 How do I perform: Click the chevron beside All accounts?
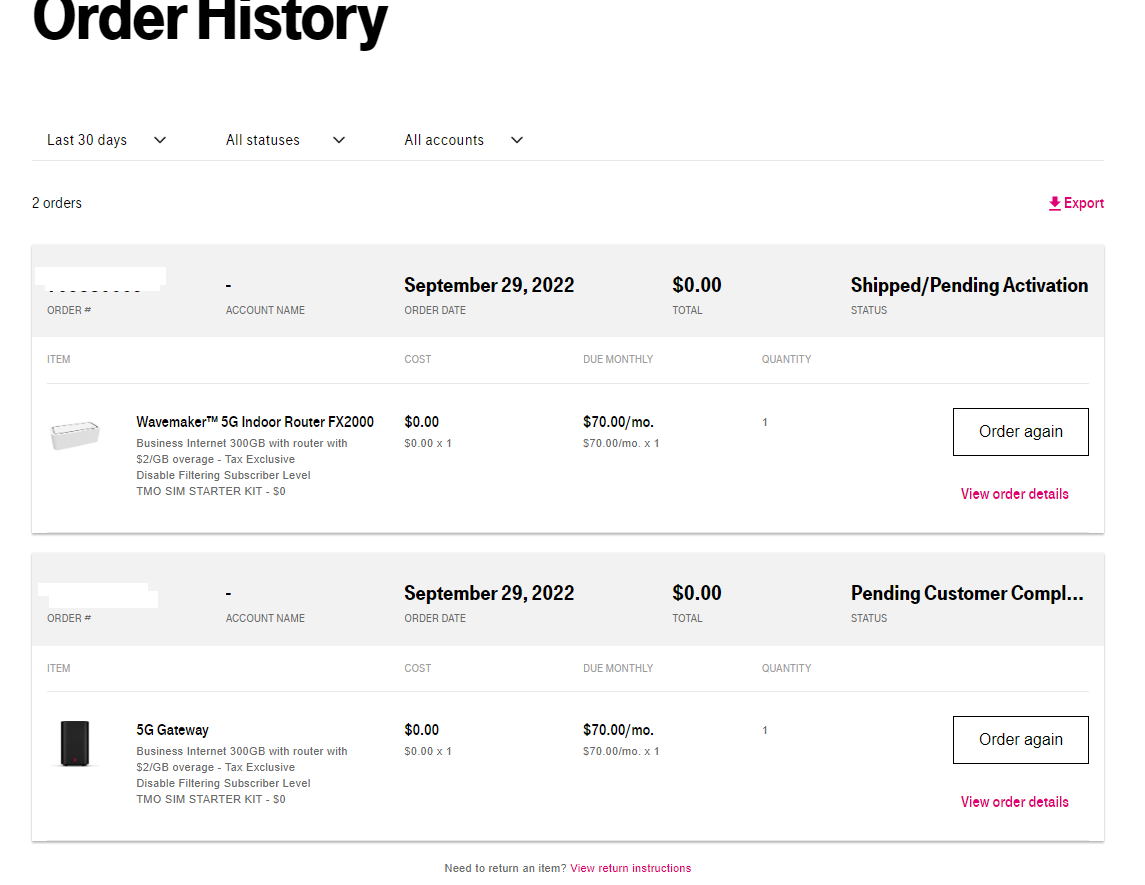[x=516, y=140]
